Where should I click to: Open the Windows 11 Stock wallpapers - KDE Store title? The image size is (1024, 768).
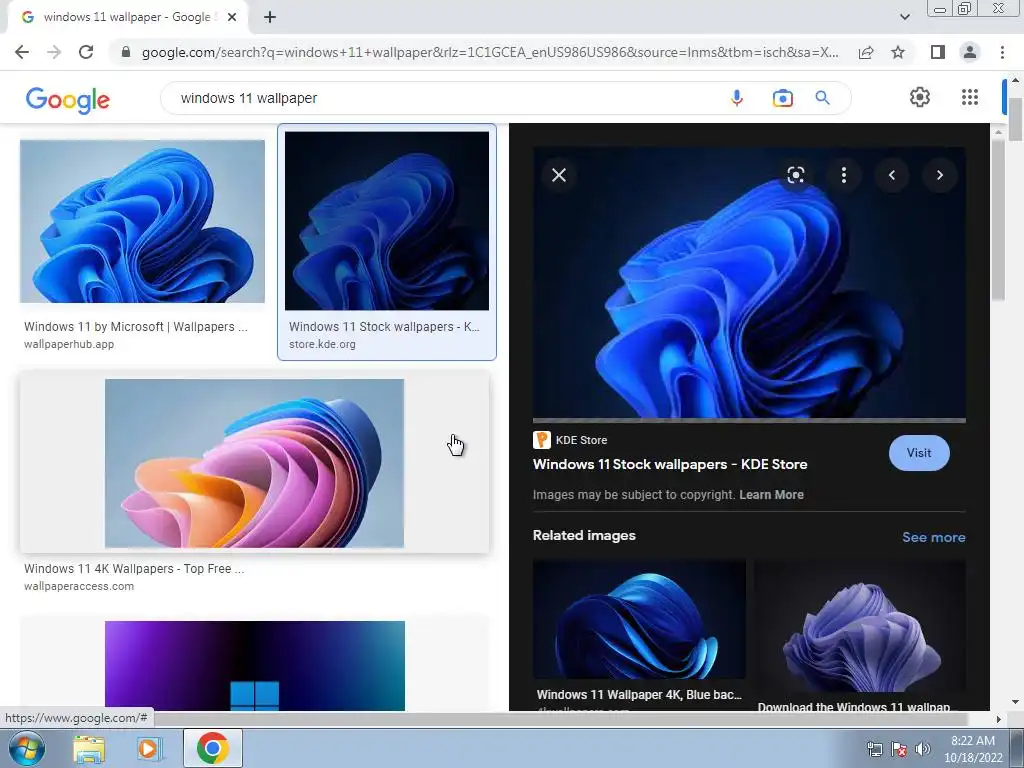point(670,464)
